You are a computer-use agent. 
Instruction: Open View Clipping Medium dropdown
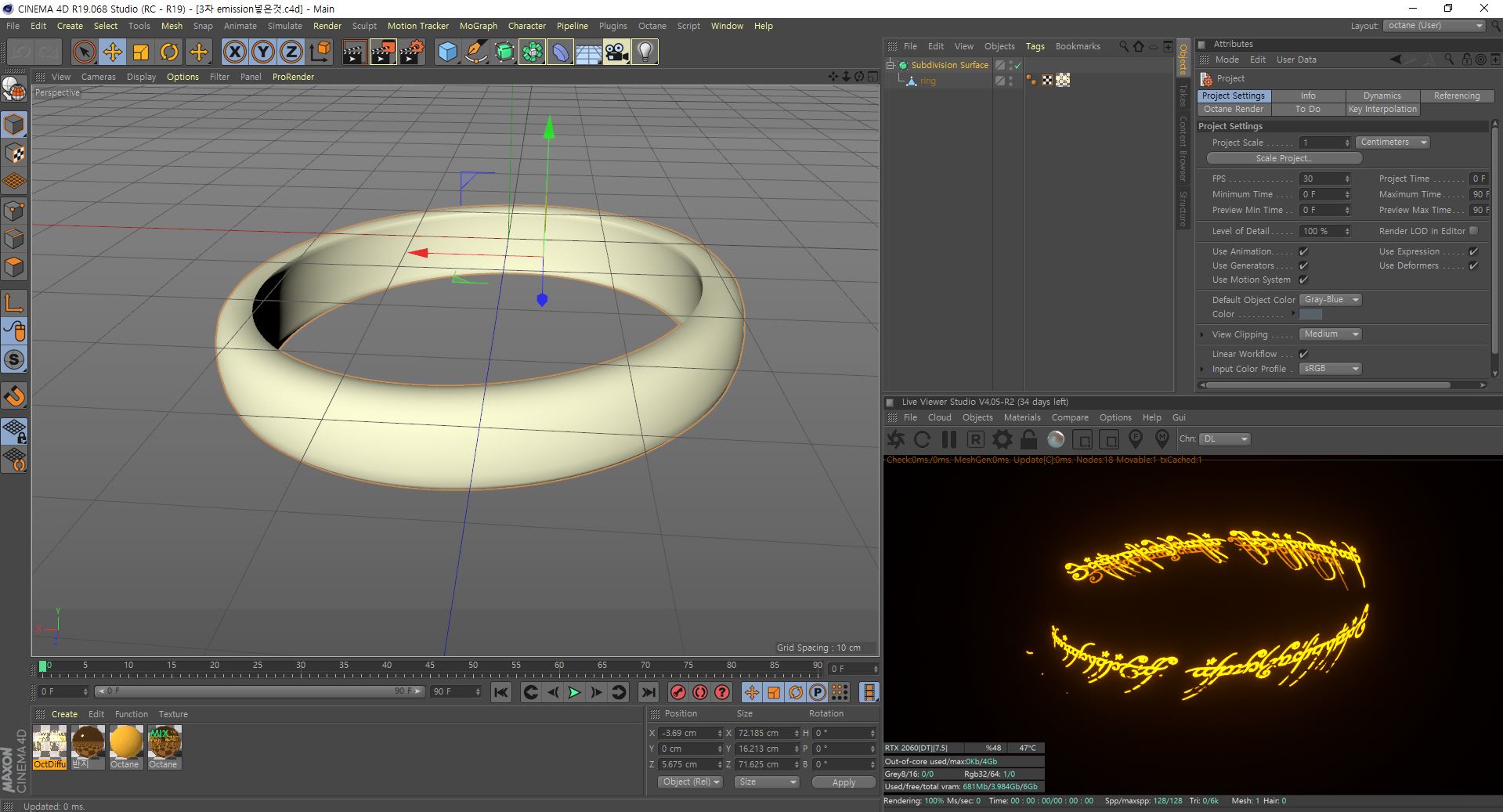point(1330,334)
